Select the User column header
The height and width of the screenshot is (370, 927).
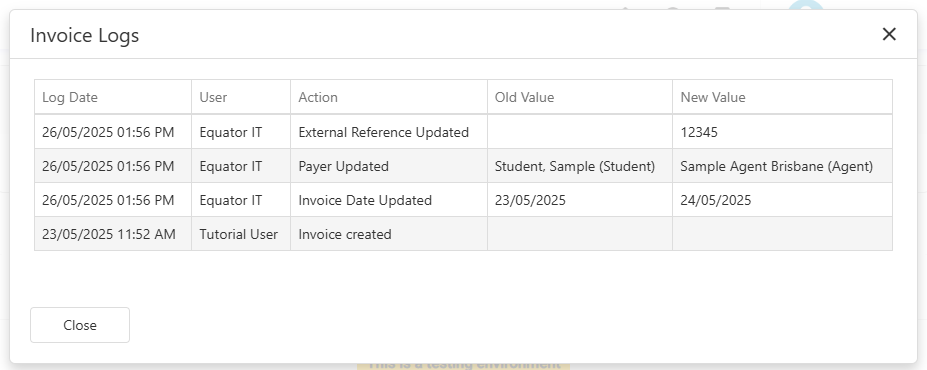tap(241, 97)
